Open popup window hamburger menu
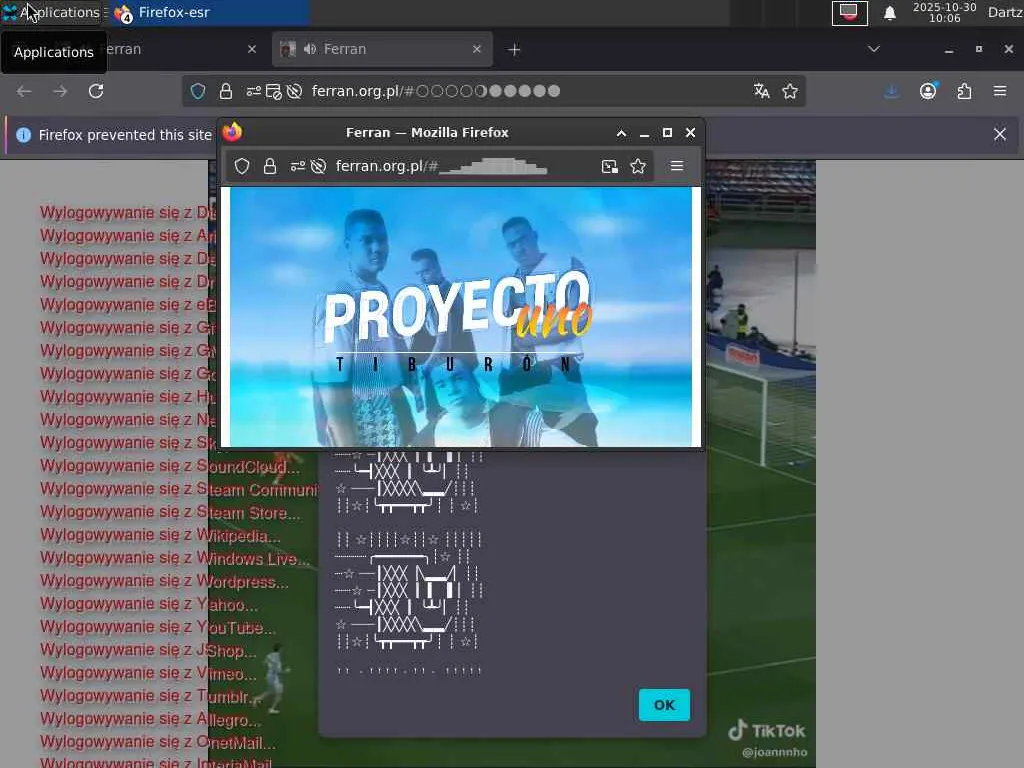This screenshot has width=1024, height=768. (677, 166)
